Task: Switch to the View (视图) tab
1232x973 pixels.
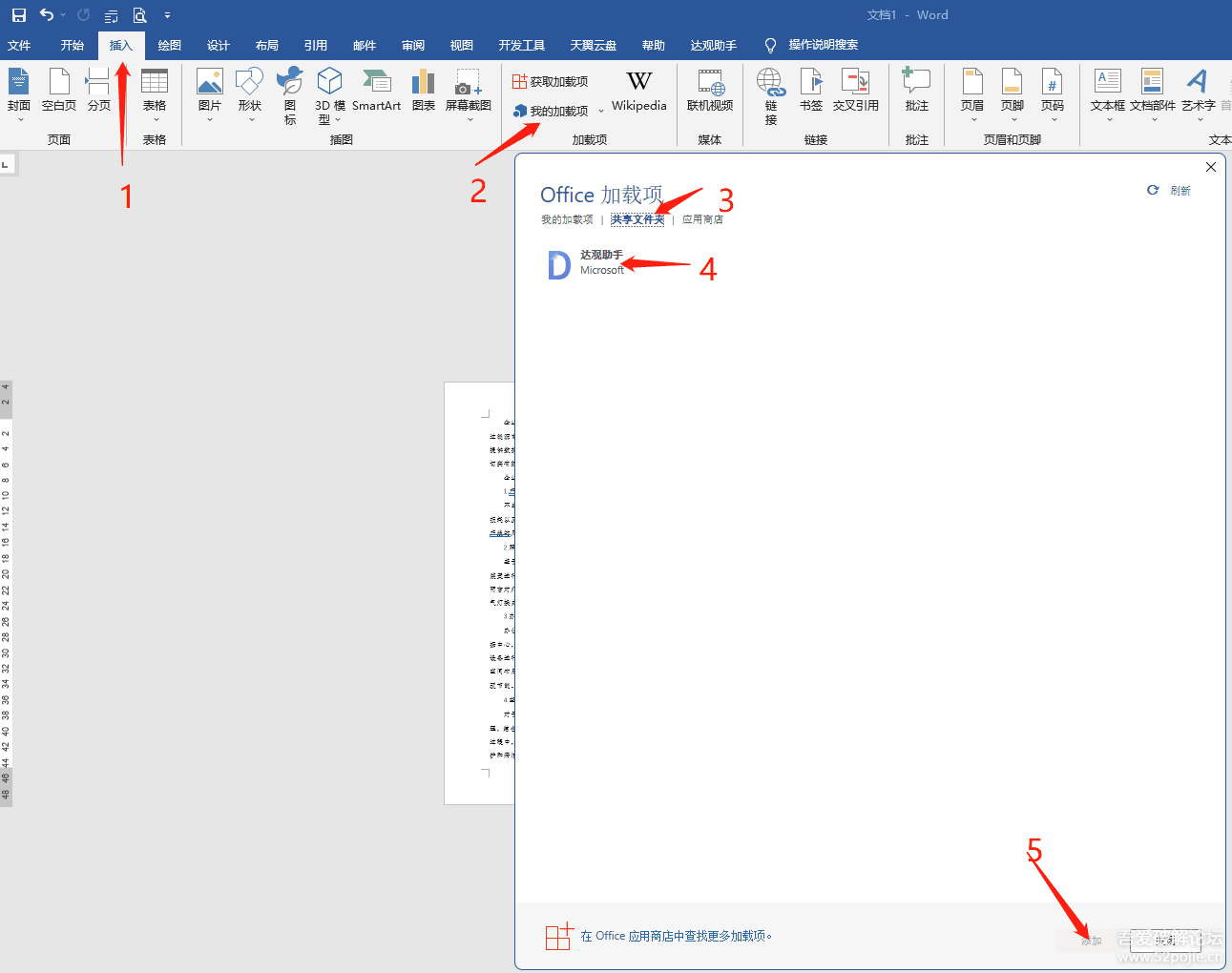Action: (462, 46)
